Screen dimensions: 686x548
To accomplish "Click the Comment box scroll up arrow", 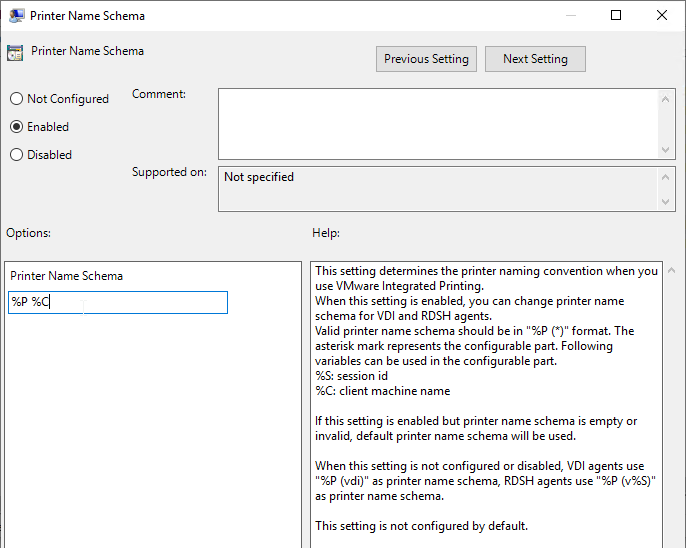I will [665, 99].
